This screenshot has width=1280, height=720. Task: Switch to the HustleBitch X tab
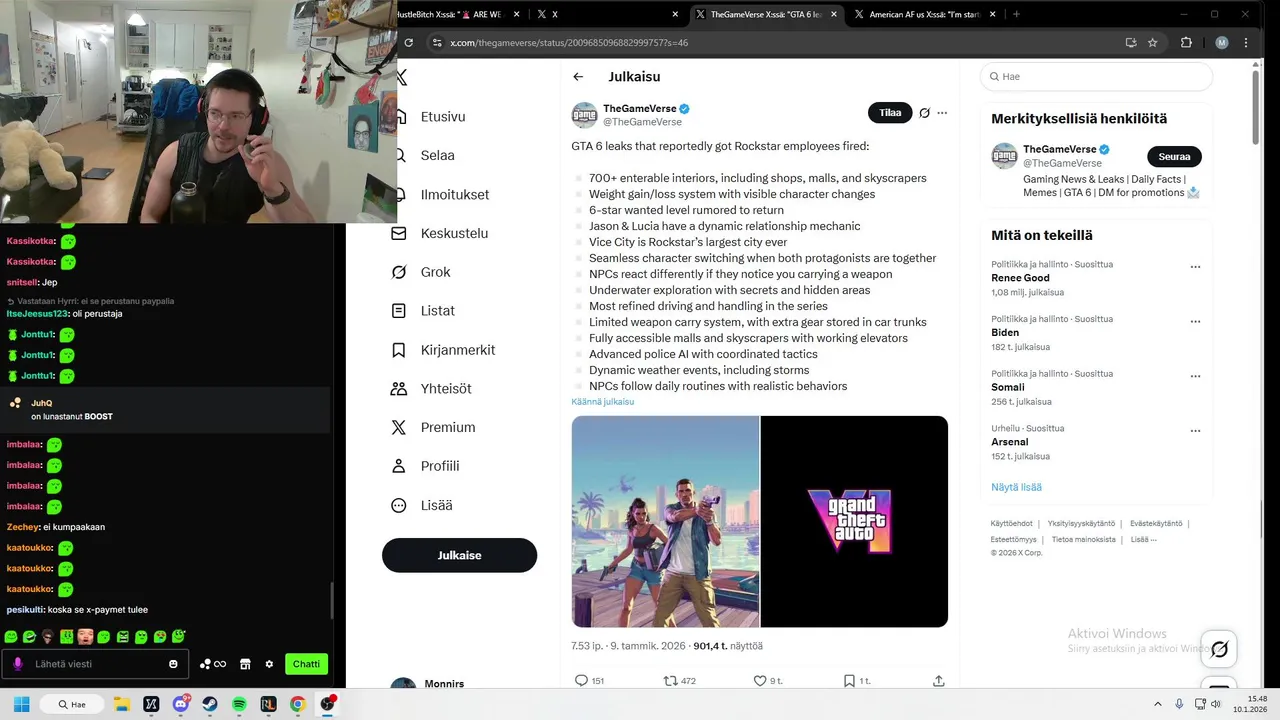(450, 14)
